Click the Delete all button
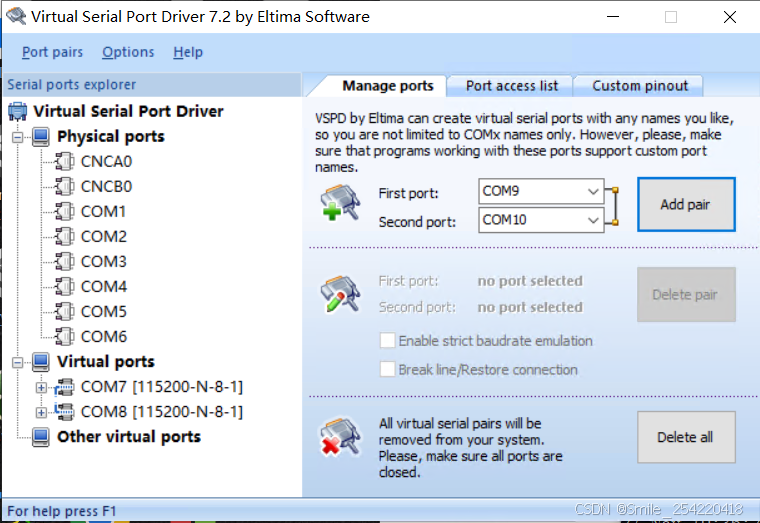Image resolution: width=760 pixels, height=523 pixels. point(686,437)
